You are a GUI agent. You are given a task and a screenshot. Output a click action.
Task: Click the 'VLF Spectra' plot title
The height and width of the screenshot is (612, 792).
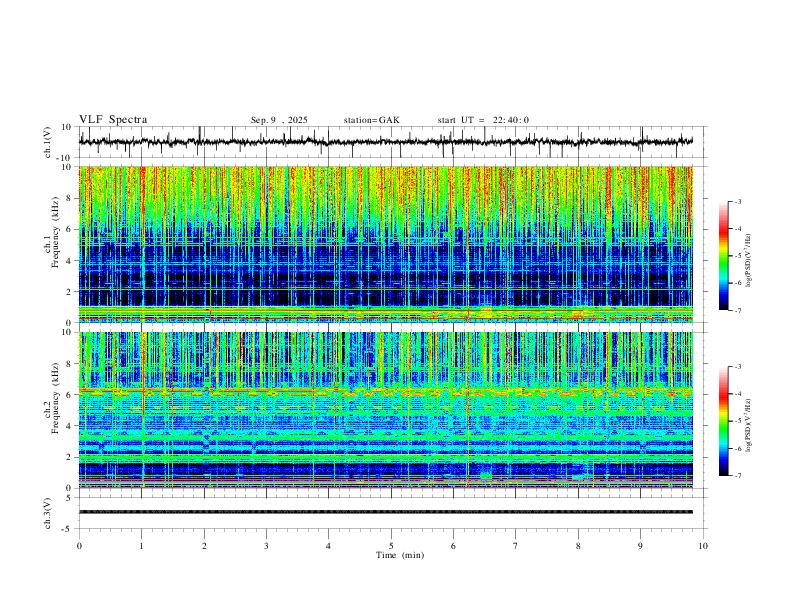click(x=113, y=120)
